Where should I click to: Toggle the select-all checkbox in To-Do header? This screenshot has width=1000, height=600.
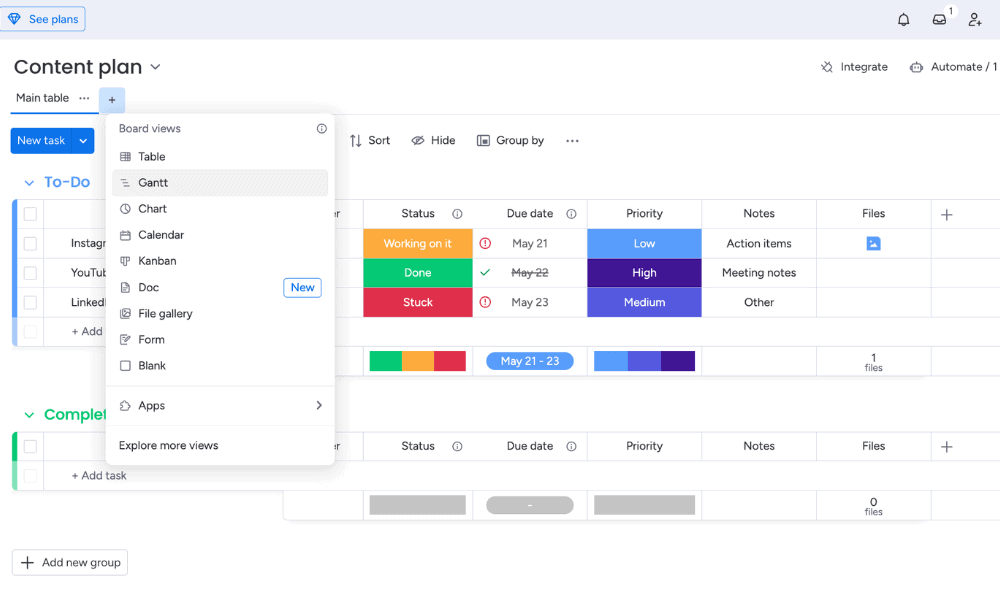30,214
